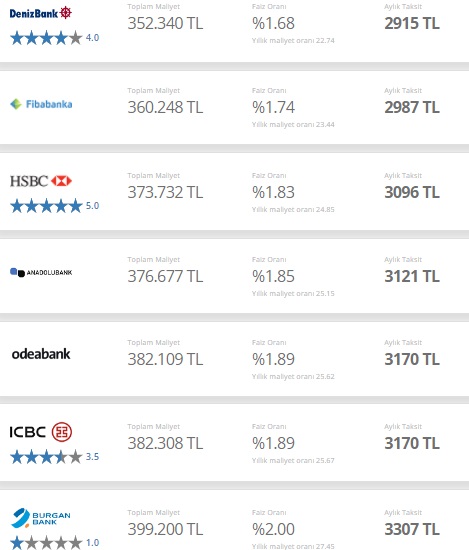The image size is (469, 550).
Task: Select Fibabanka's 2987 TL monthly installment
Action: pos(412,107)
